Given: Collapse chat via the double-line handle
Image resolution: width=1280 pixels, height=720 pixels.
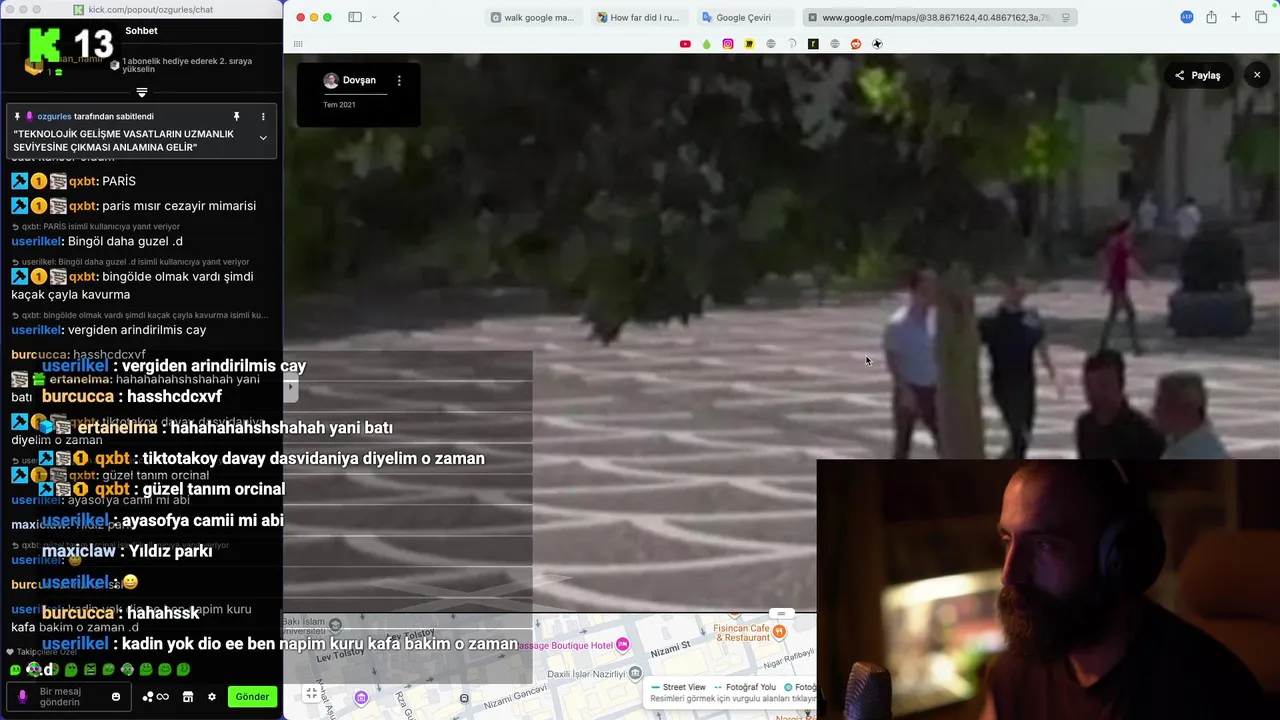Looking at the screenshot, I should [x=142, y=92].
